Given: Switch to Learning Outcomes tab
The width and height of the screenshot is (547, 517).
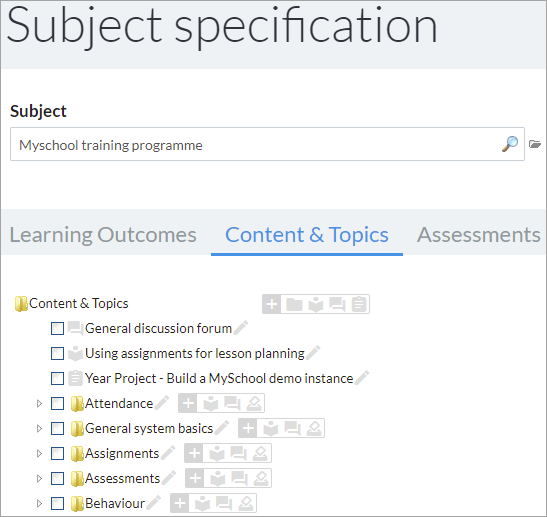Looking at the screenshot, I should (x=103, y=234).
